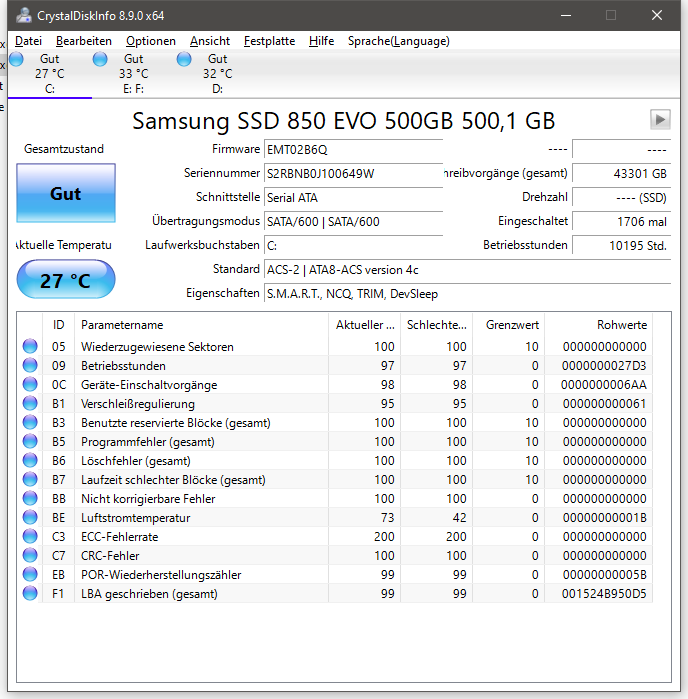Viewport: 688px width, 699px height.
Task: Open the Festplatte menu
Action: [x=269, y=41]
